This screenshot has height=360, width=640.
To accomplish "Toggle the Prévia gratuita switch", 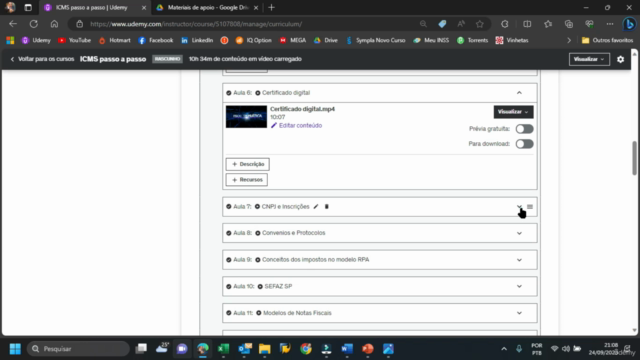I will point(524,129).
